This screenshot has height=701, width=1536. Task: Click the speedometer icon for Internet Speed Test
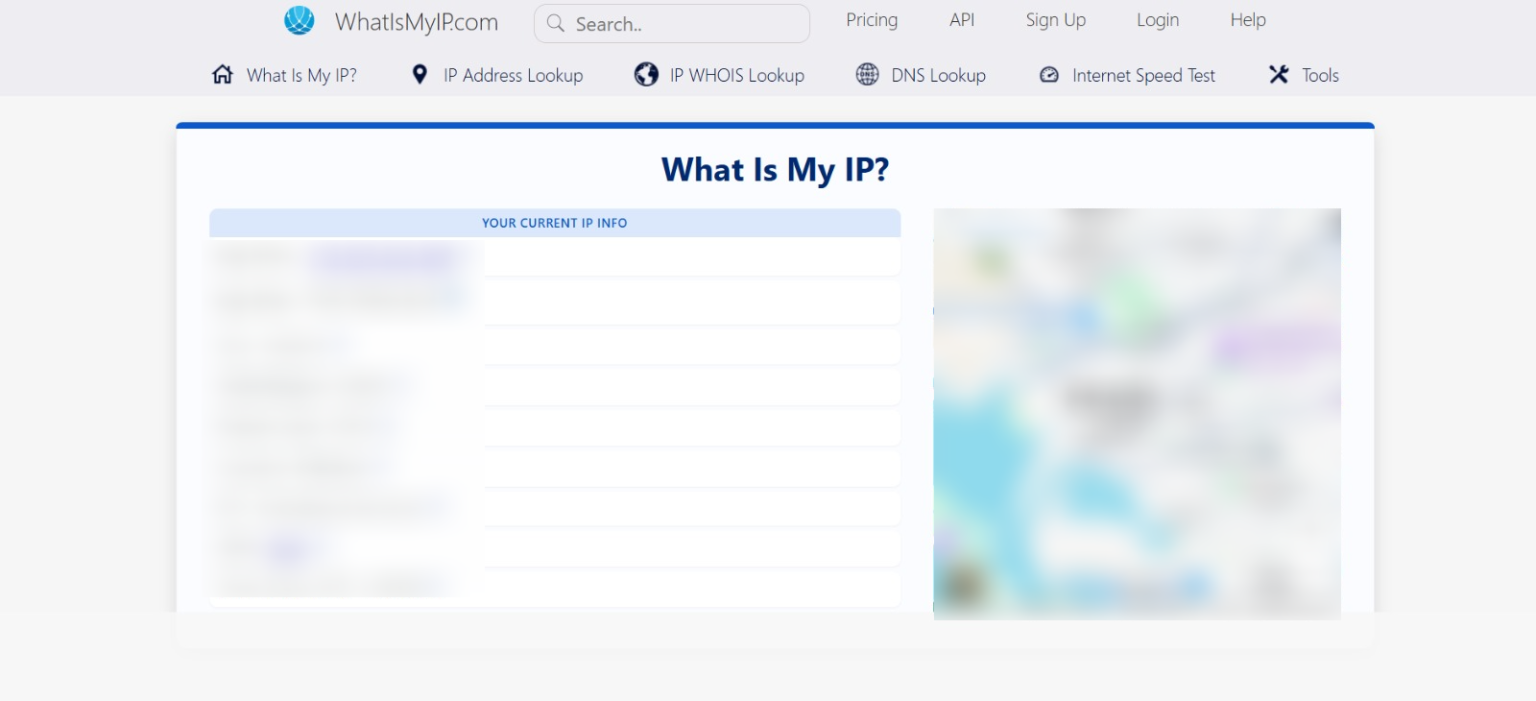coord(1049,74)
